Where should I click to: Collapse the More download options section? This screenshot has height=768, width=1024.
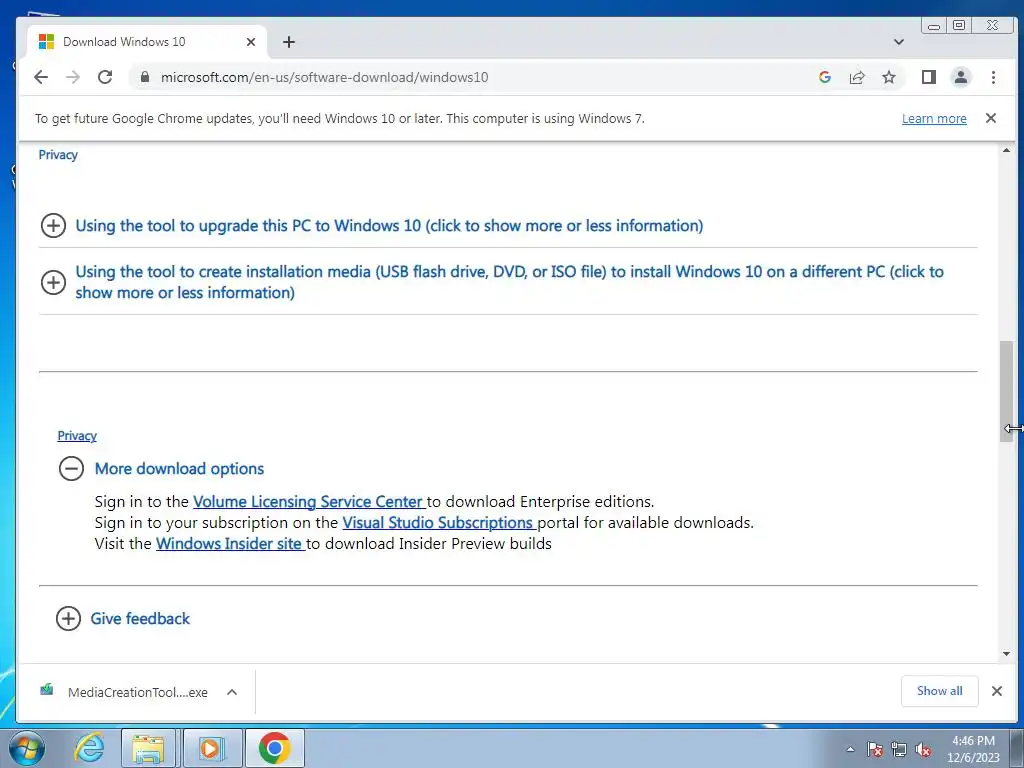pyautogui.click(x=71, y=468)
